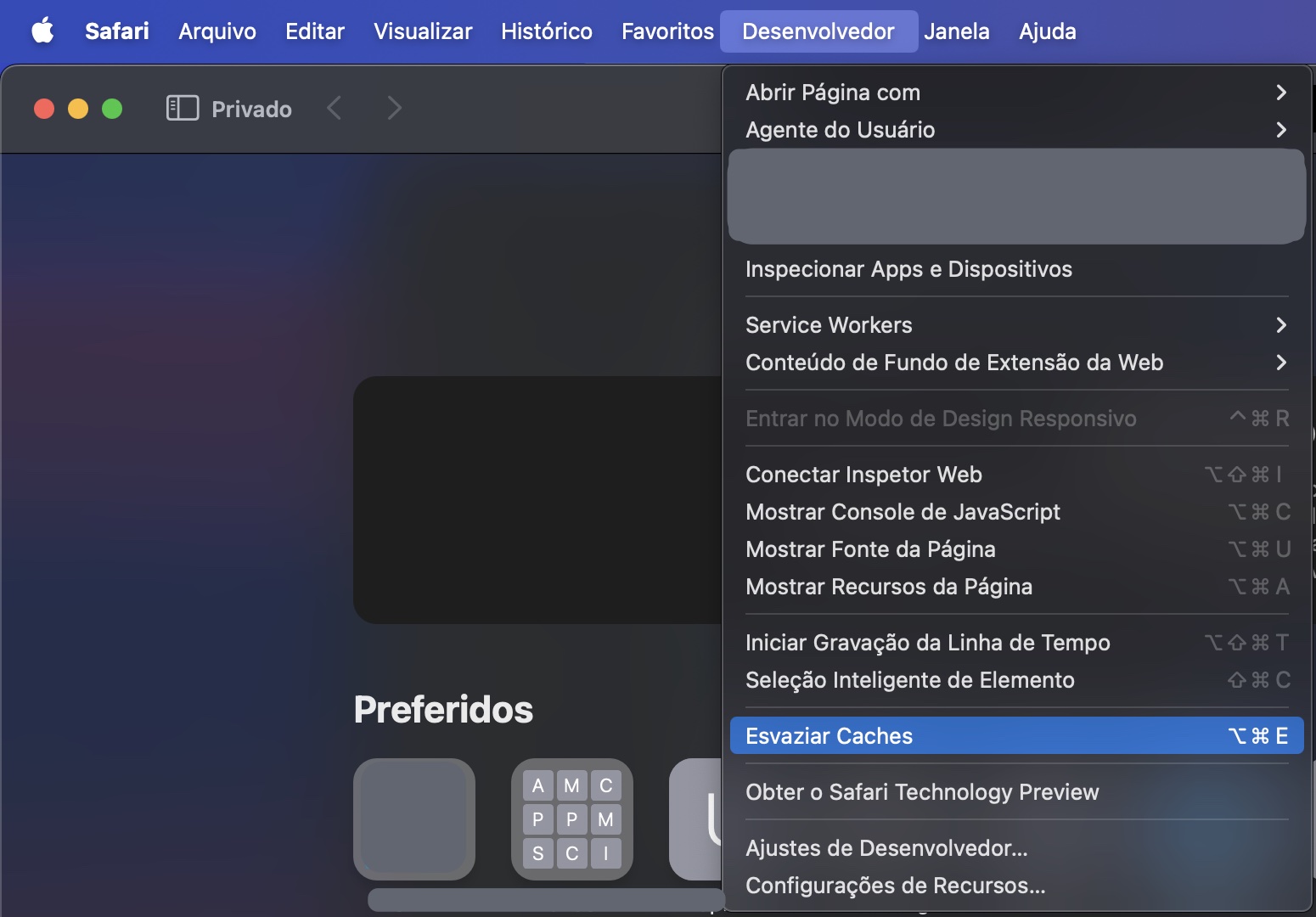1316x917 pixels.
Task: Click the Privado label in the toolbar
Action: point(251,109)
